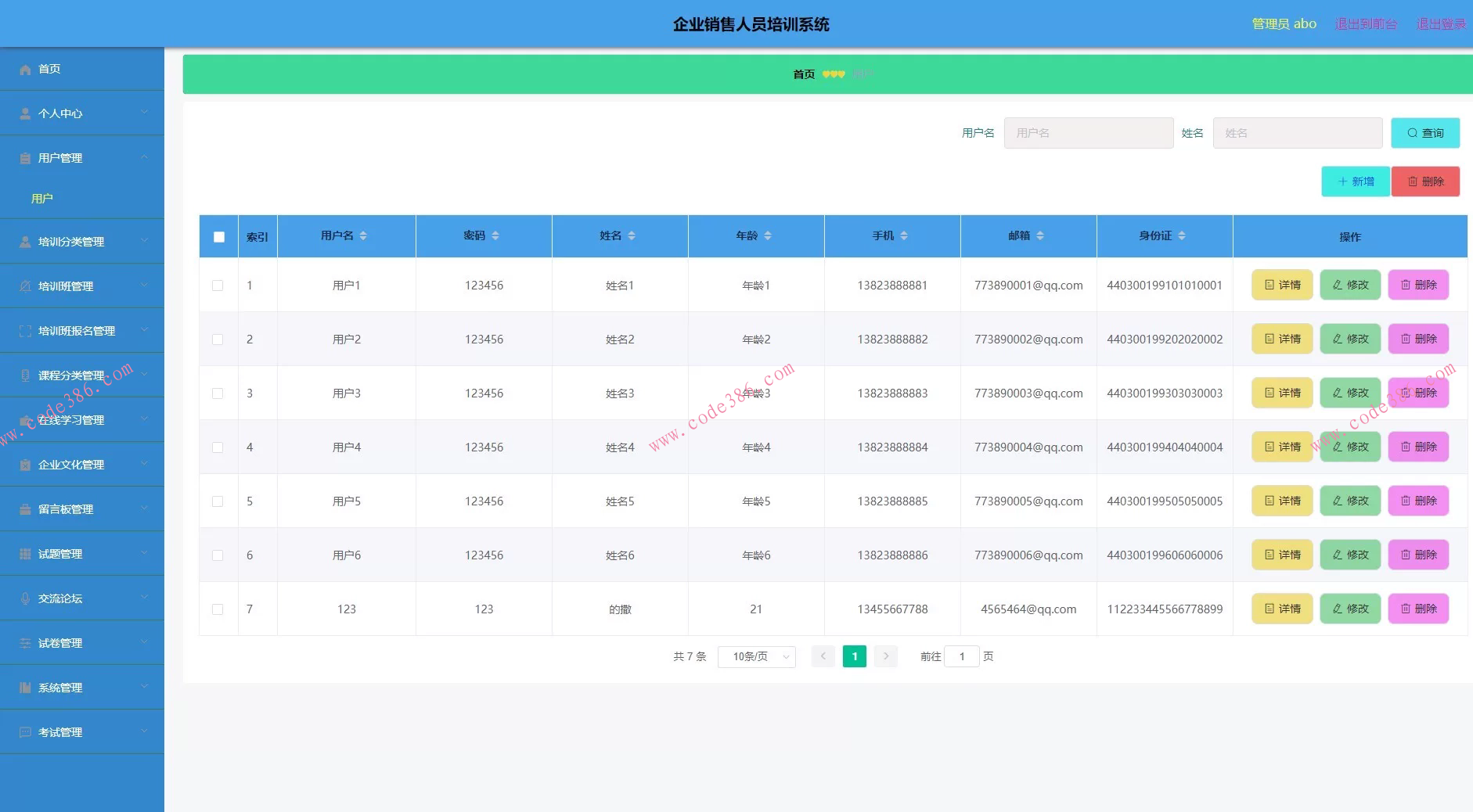
Task: Select the checkbox for row 7
Action: [x=218, y=609]
